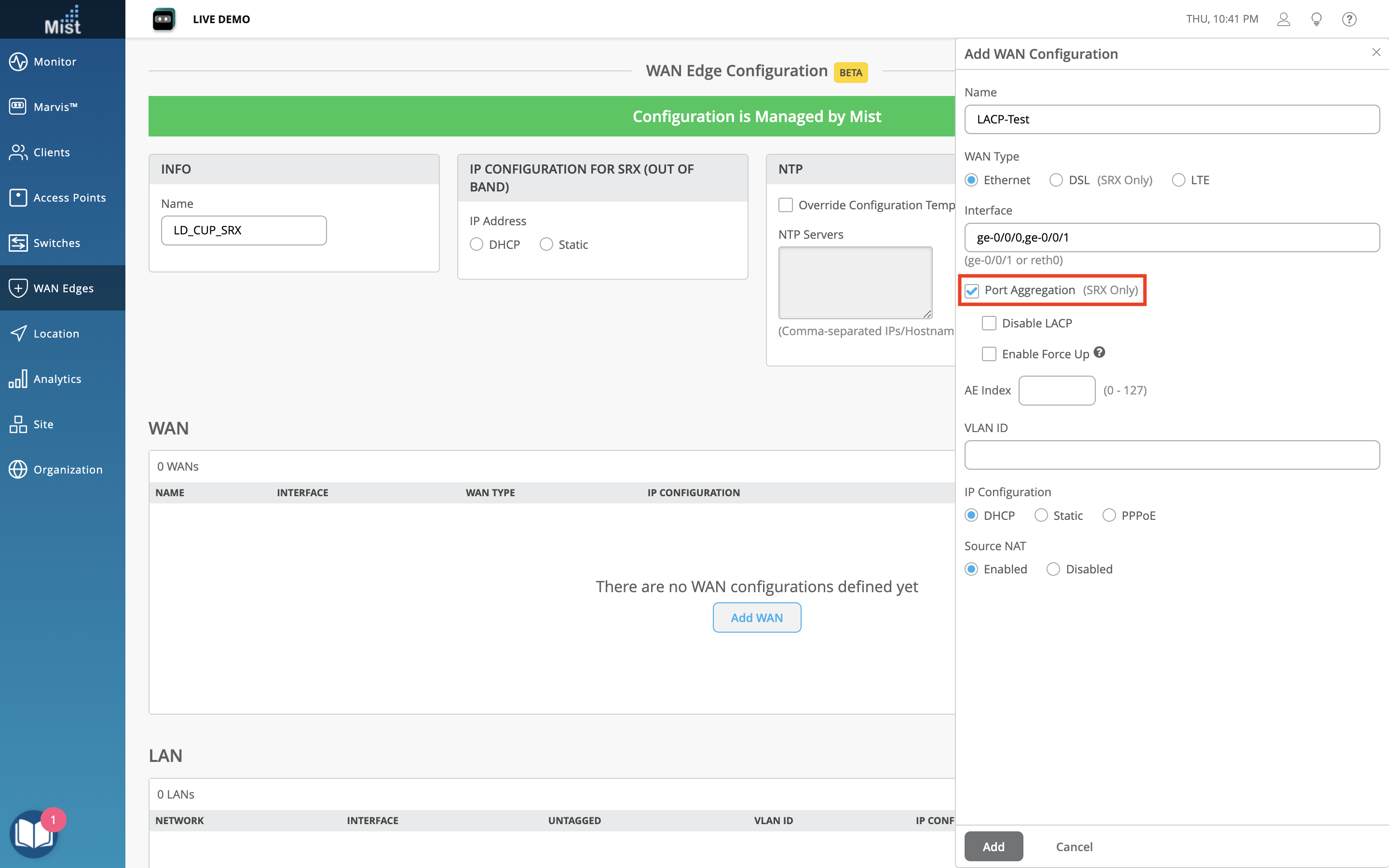This screenshot has height=868, width=1389.
Task: Enable Override Configuration Template checkbox
Action: [785, 205]
